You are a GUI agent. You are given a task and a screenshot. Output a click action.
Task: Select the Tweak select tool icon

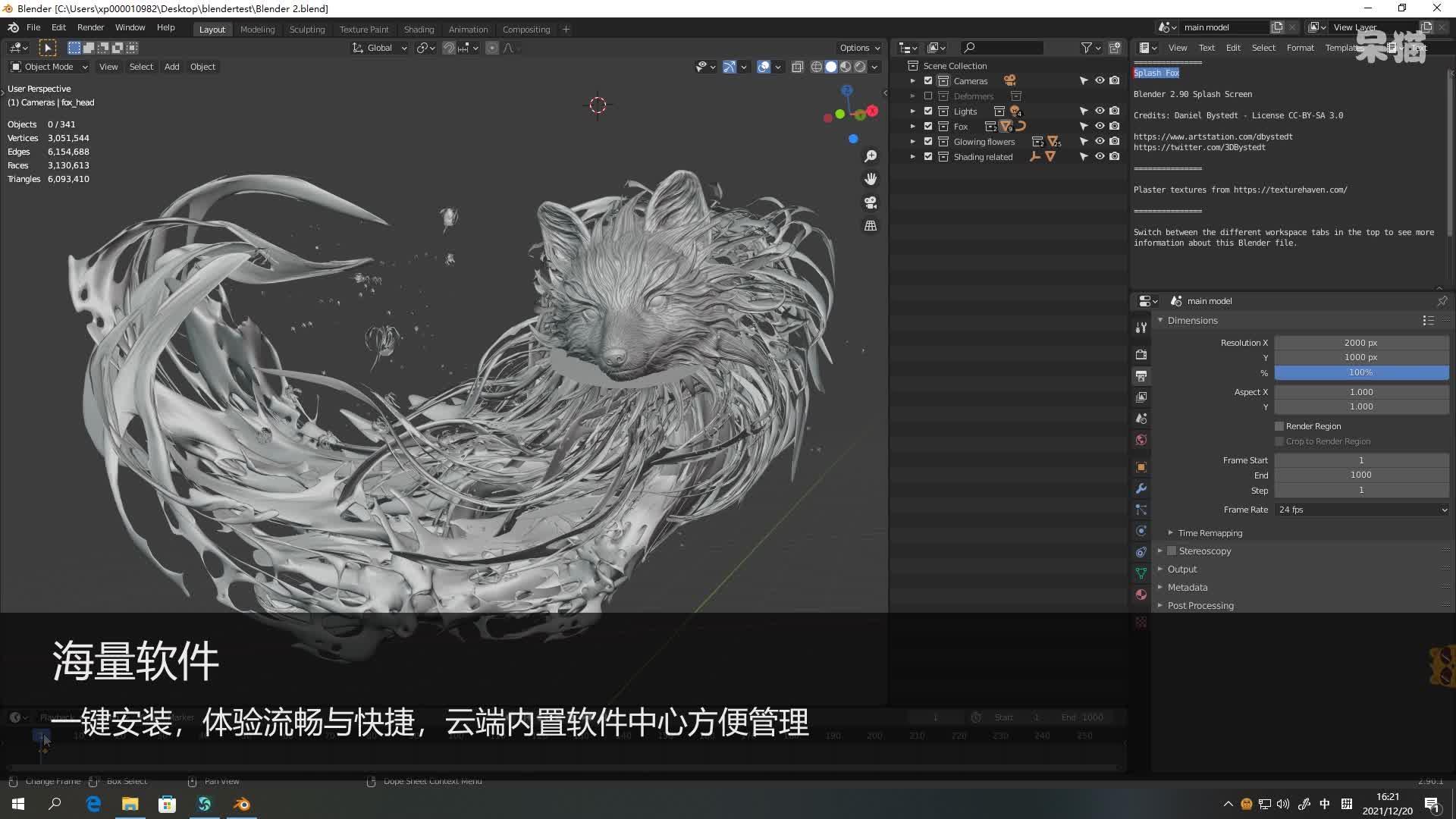click(x=48, y=48)
